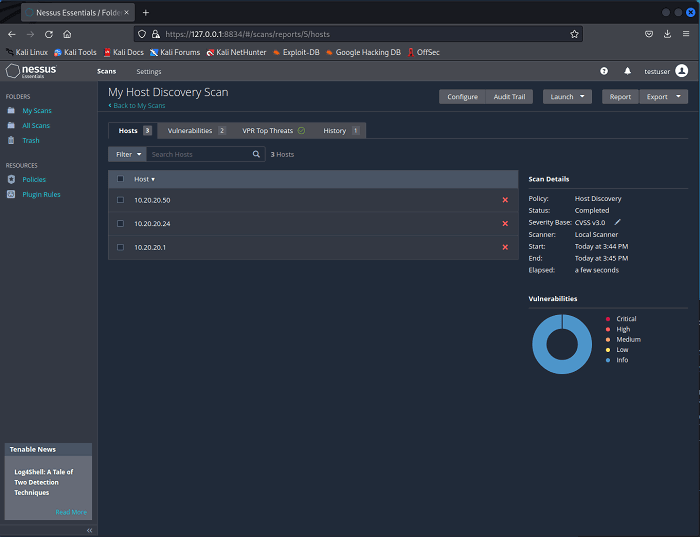The height and width of the screenshot is (537, 700).
Task: Edit Severity Base with pencil icon
Action: coord(618,222)
